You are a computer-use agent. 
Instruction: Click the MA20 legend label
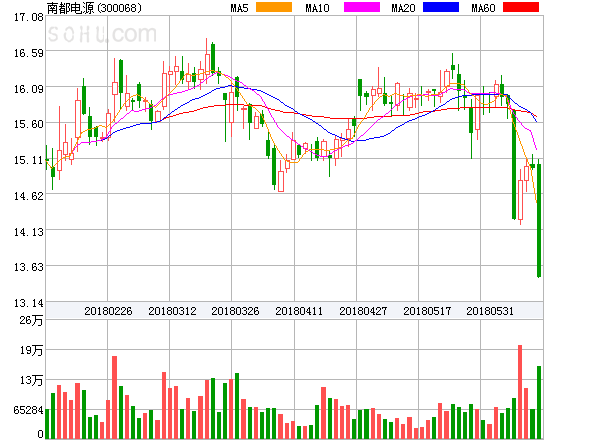point(403,8)
